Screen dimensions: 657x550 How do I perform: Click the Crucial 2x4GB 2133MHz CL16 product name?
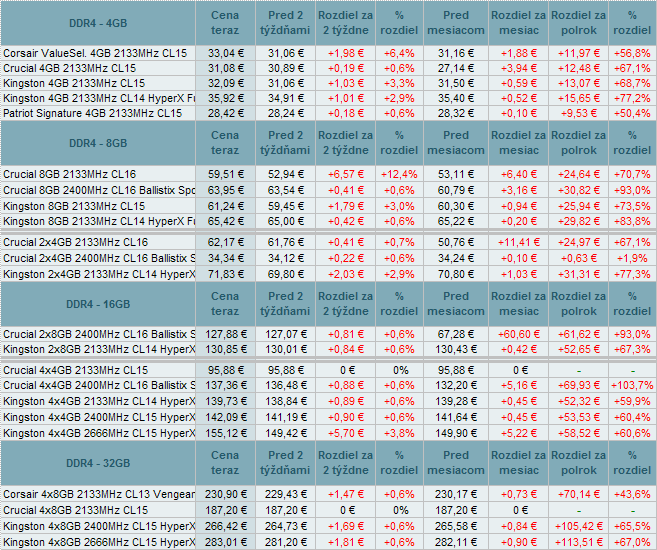point(75,242)
